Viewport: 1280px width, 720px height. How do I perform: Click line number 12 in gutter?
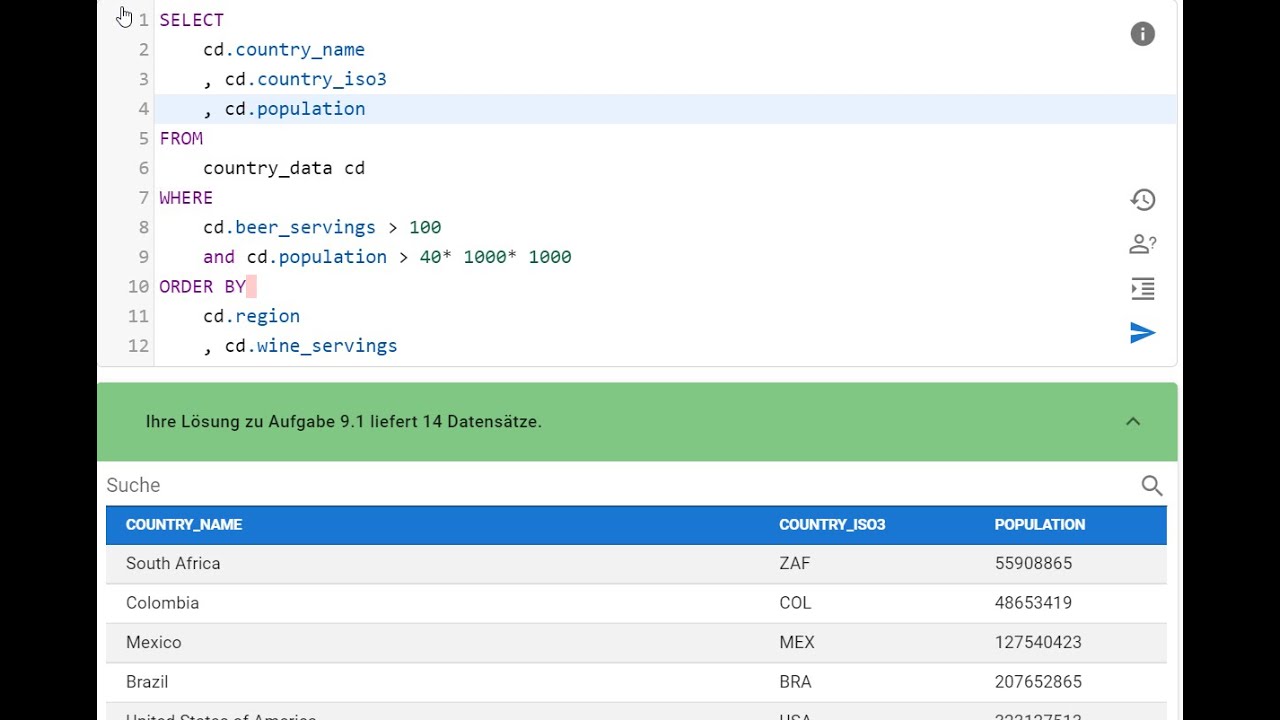[x=138, y=346]
